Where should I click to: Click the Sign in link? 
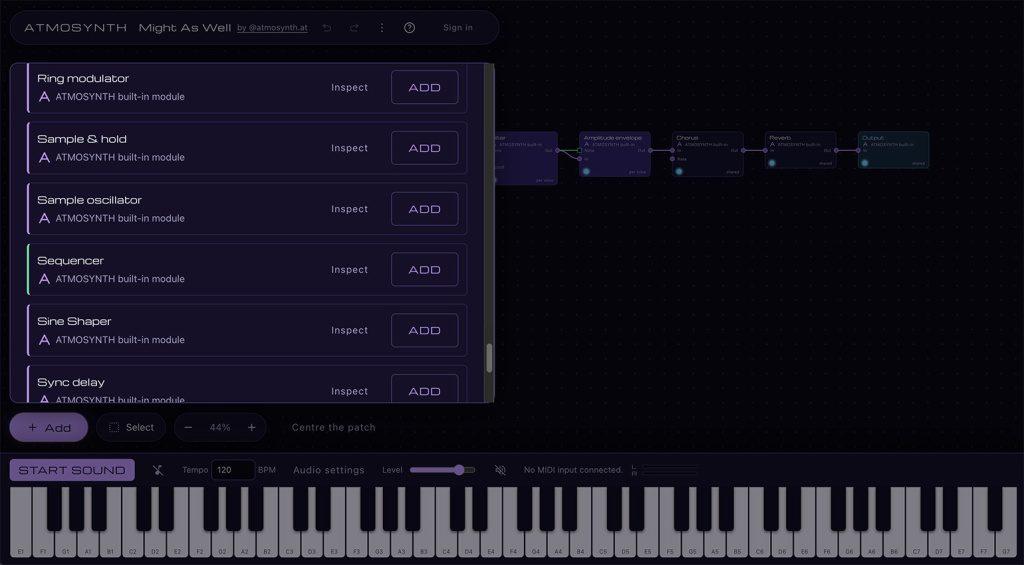point(458,27)
